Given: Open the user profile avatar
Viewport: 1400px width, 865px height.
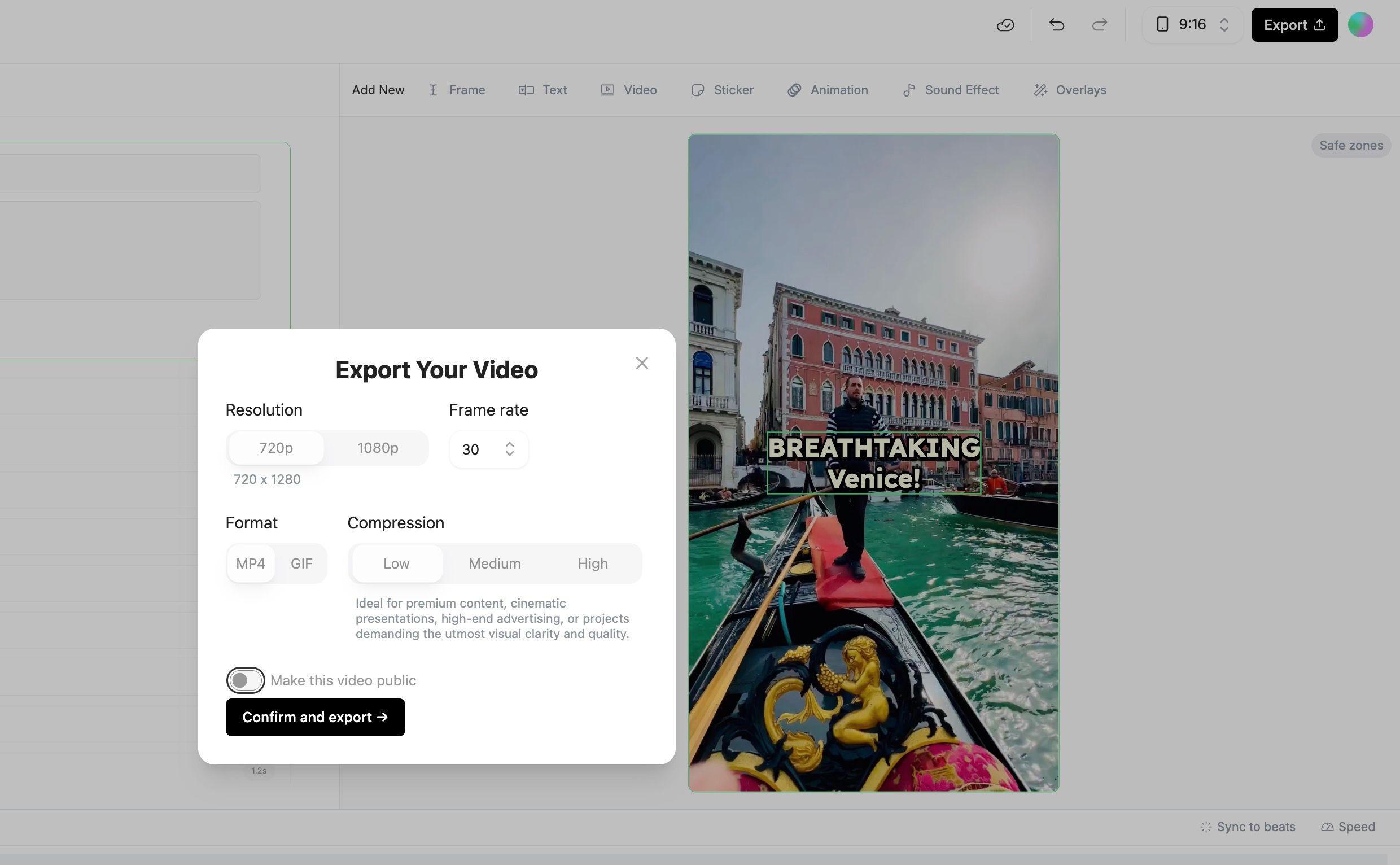Looking at the screenshot, I should tap(1360, 25).
